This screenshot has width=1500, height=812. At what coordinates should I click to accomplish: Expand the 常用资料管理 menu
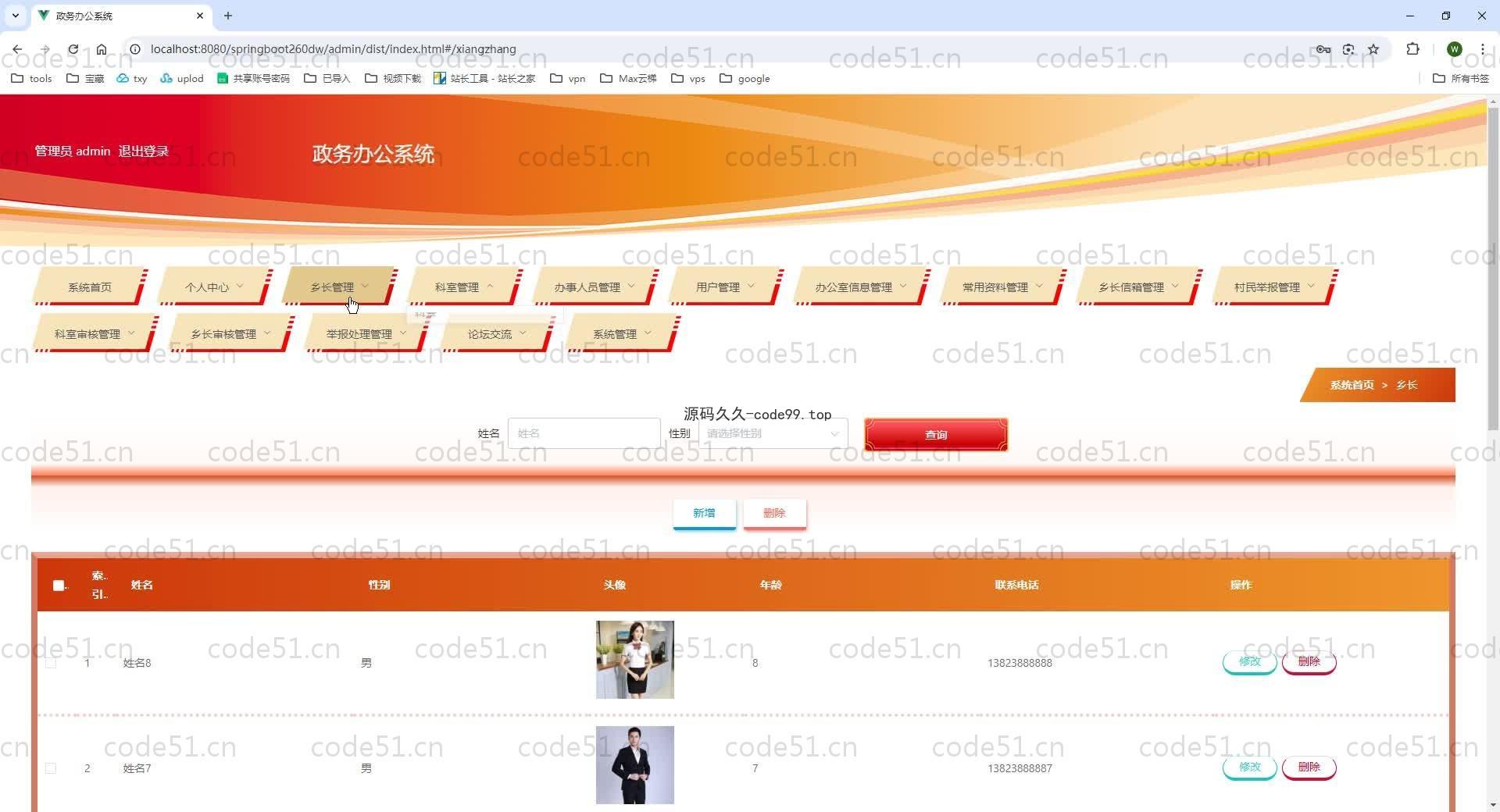[1002, 287]
